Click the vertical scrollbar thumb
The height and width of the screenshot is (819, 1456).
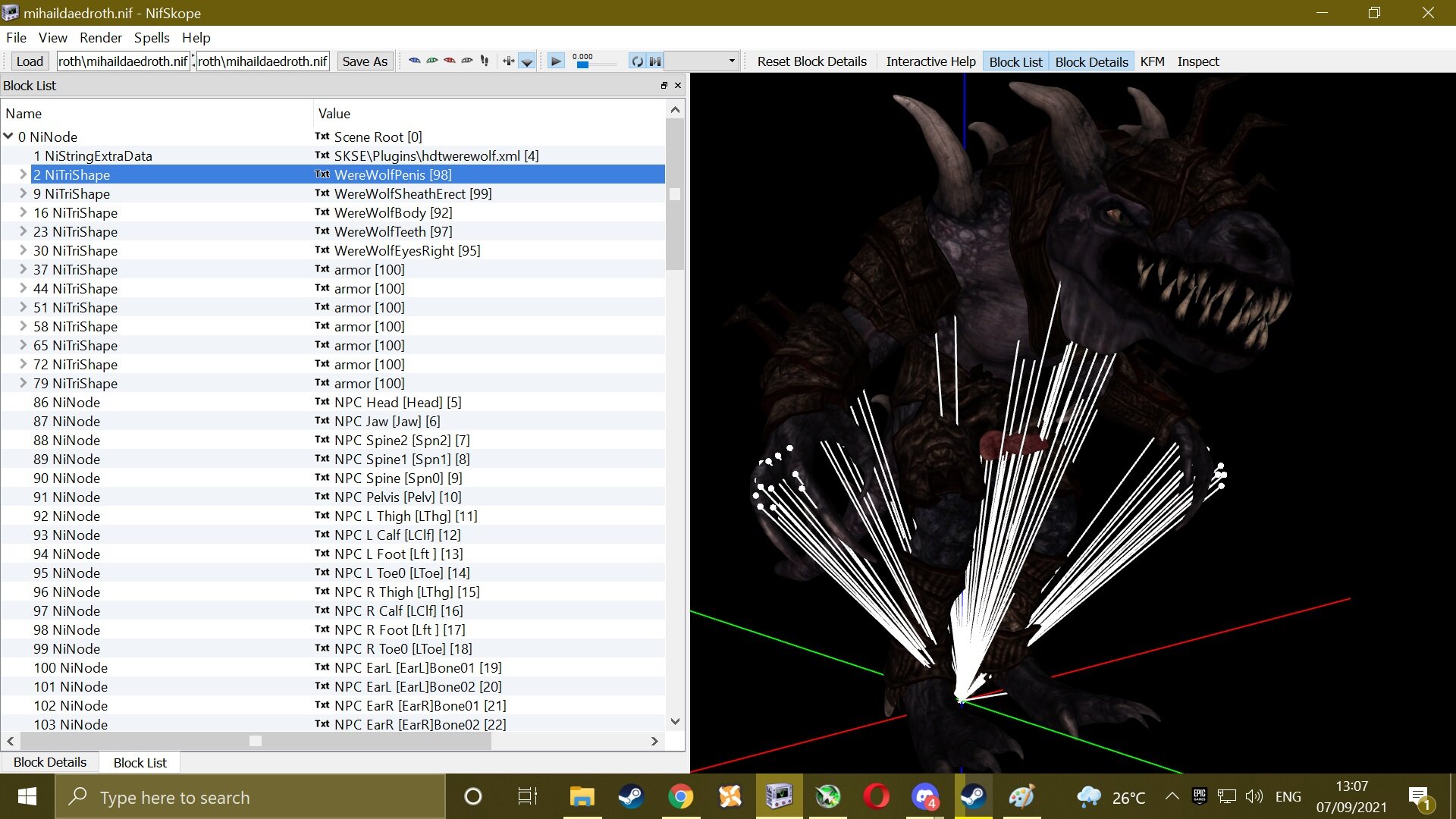click(675, 194)
